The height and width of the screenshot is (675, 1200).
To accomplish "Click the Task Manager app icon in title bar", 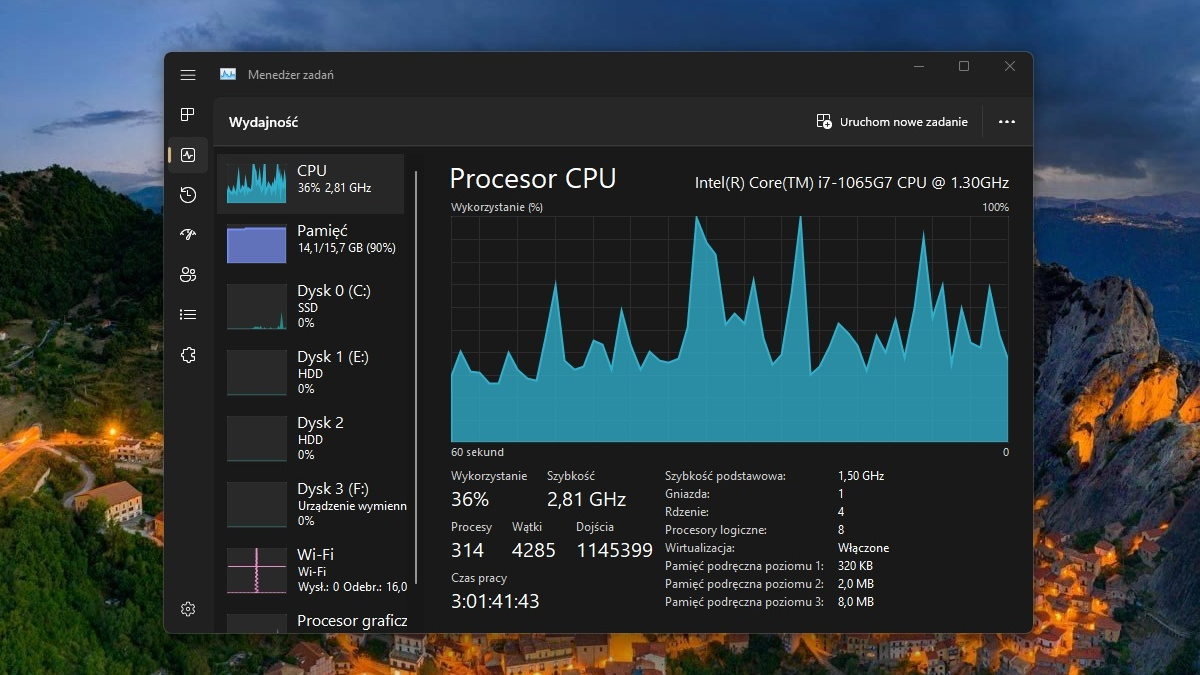I will click(228, 75).
